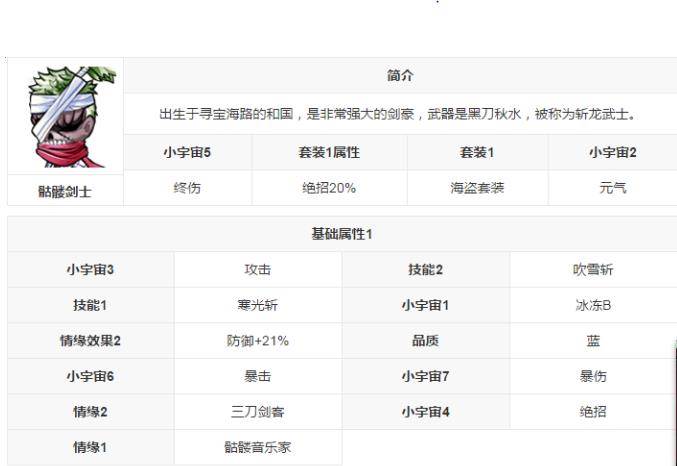Click the character description text about 黑刀秋水

[x=398, y=114]
